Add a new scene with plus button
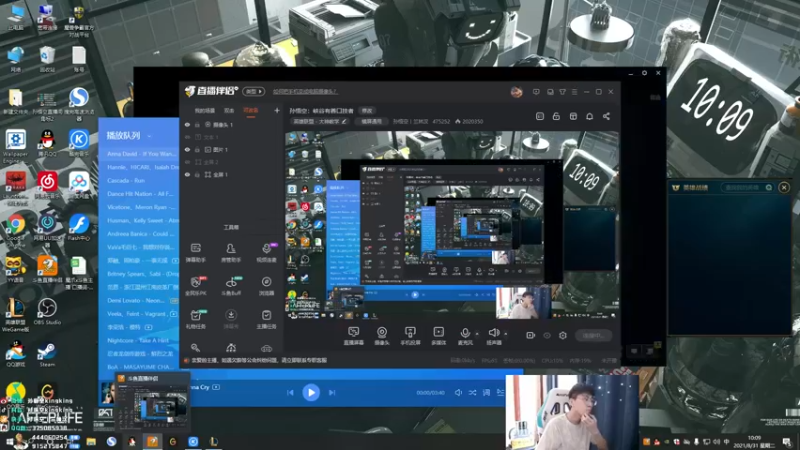 click(x=277, y=110)
